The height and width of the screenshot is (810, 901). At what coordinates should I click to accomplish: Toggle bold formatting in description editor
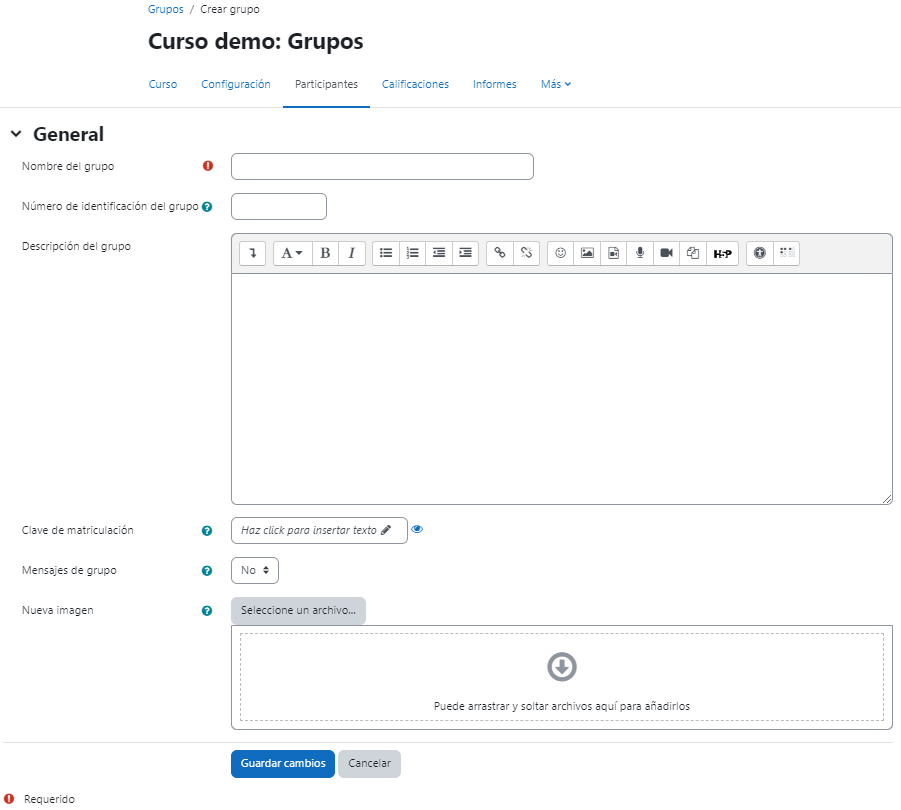coord(325,254)
